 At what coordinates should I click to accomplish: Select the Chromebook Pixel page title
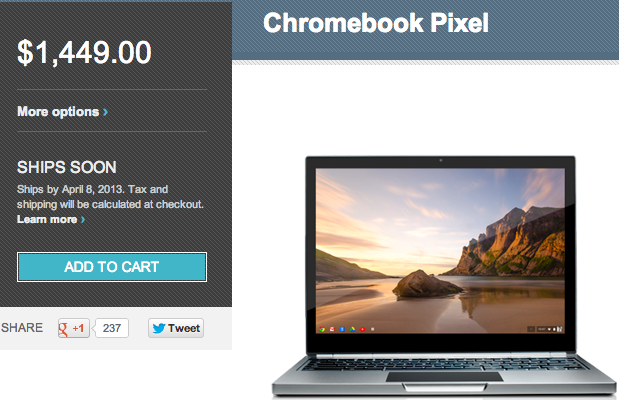click(376, 23)
